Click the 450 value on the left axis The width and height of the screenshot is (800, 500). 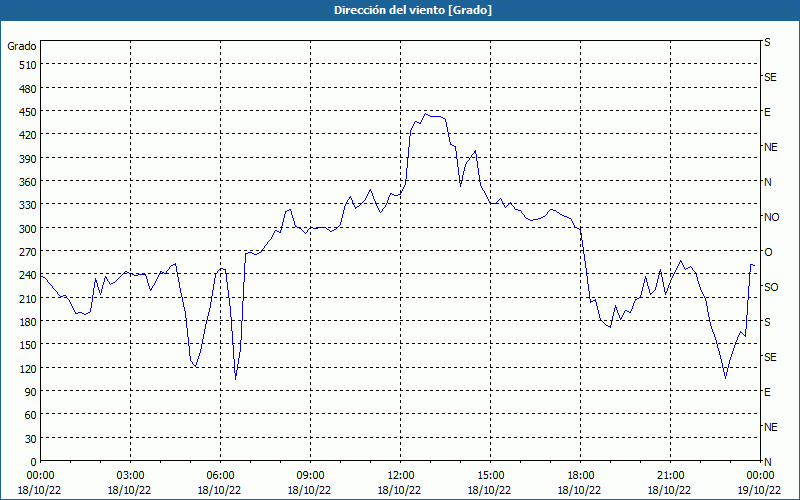[x=29, y=112]
